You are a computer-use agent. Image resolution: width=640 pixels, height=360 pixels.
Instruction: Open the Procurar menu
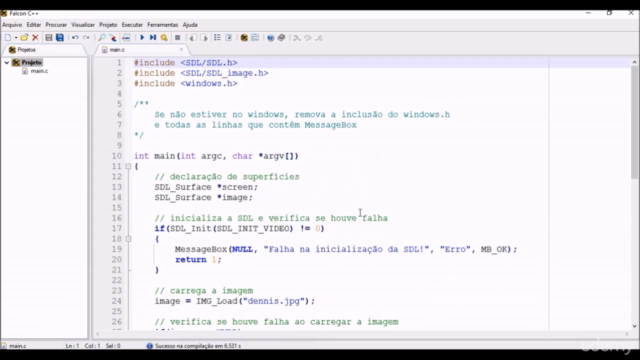[x=56, y=25]
